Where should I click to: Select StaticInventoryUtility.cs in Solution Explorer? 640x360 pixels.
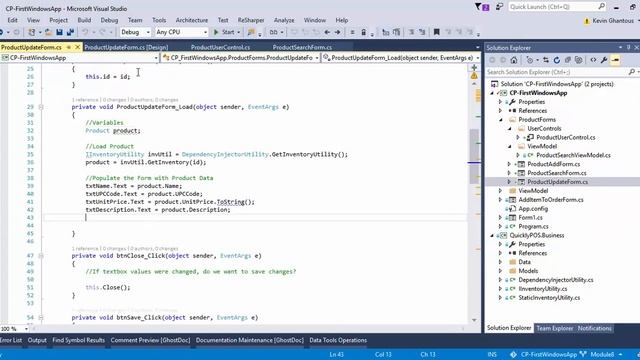[549, 298]
